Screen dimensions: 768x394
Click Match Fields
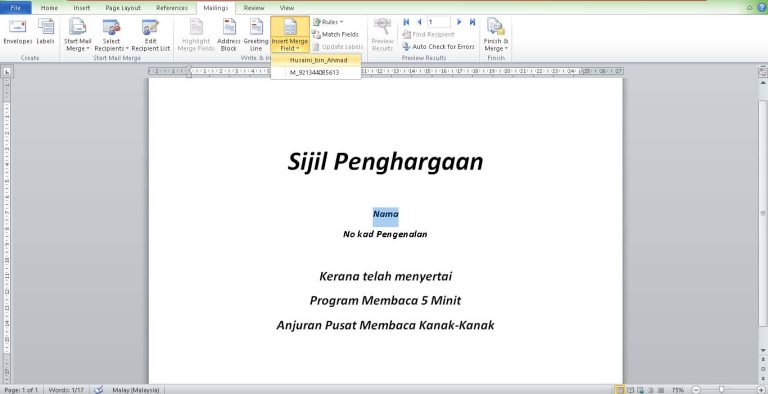(336, 34)
